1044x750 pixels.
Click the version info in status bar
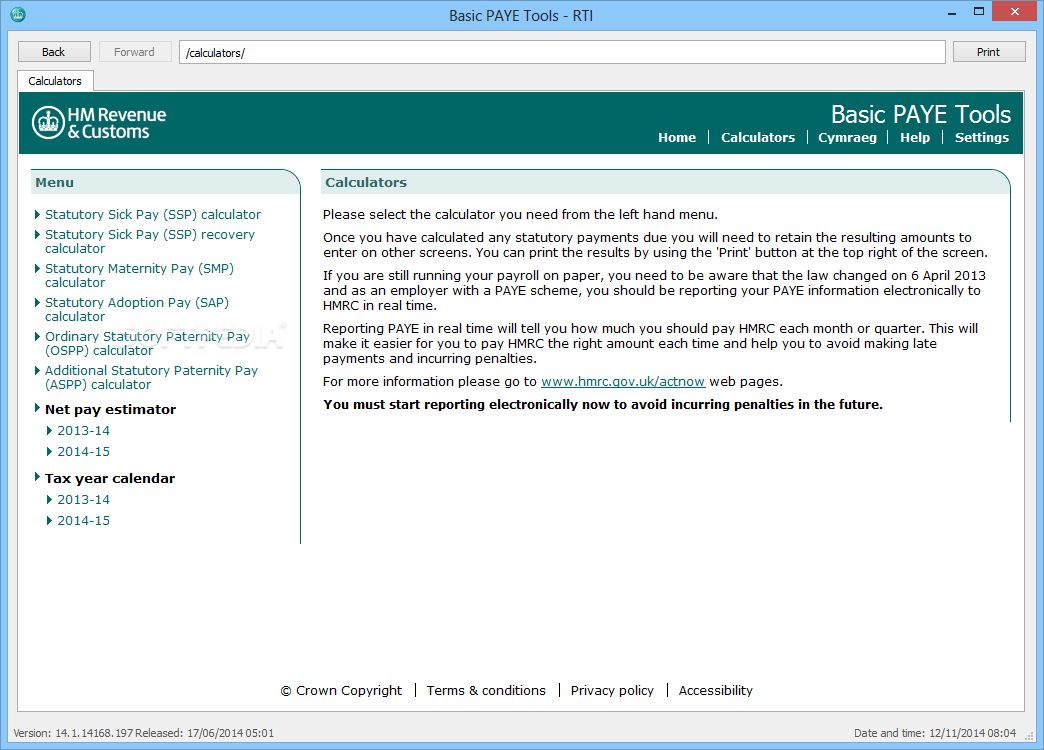pyautogui.click(x=144, y=733)
